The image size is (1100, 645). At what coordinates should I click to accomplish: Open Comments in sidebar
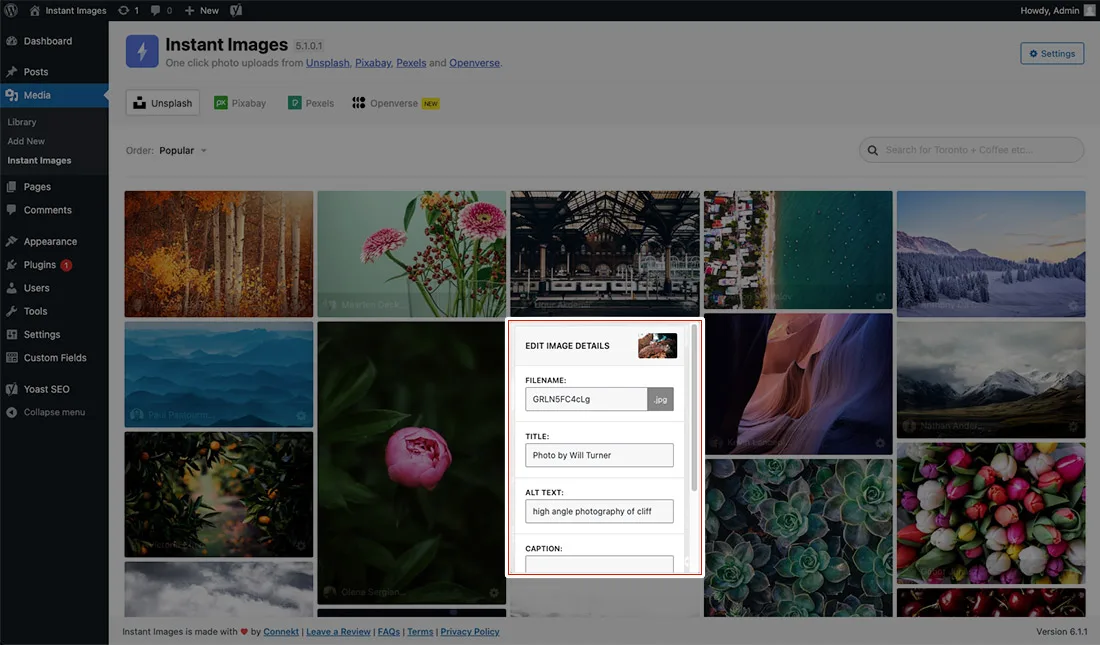point(54,210)
